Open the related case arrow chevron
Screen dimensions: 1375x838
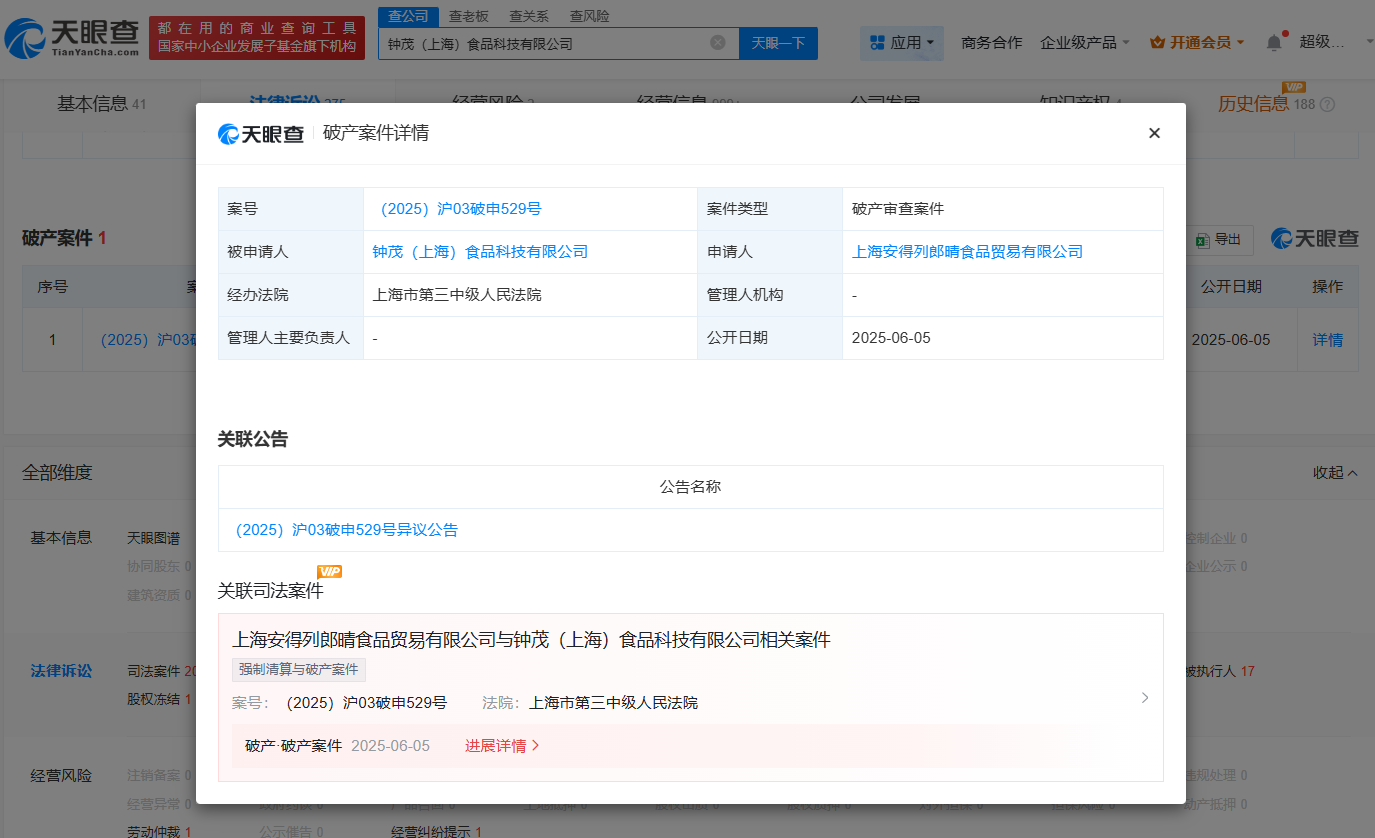[x=1145, y=697]
